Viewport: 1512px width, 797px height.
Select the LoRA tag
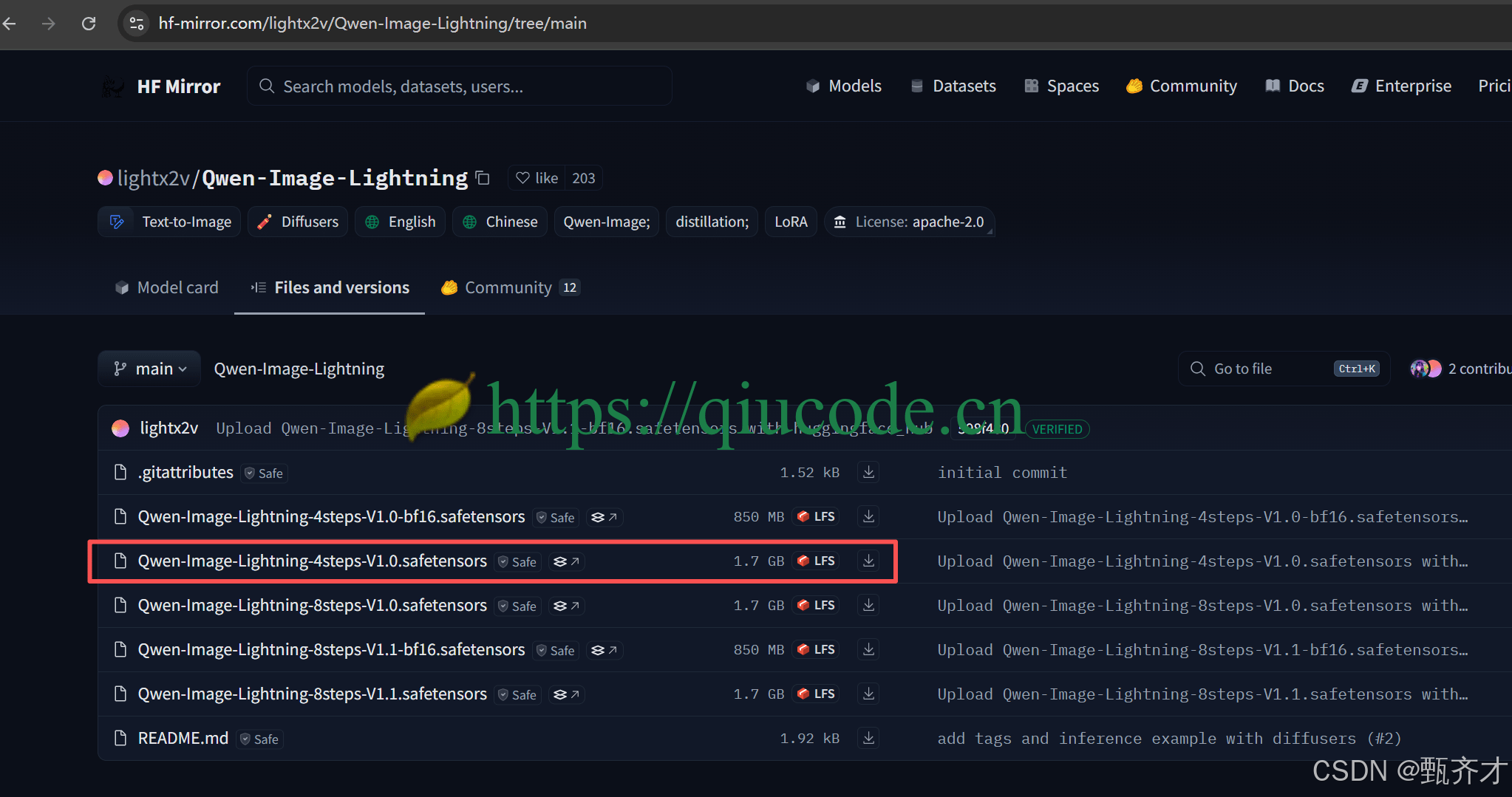(791, 222)
